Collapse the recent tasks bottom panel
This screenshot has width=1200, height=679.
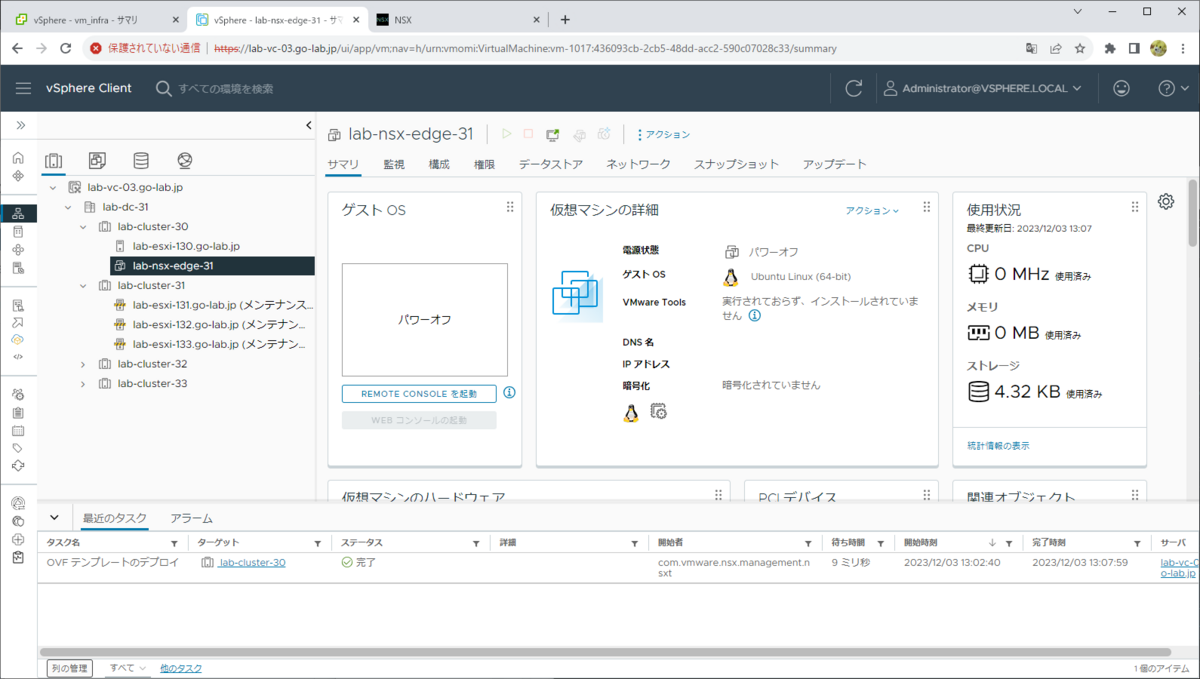[54, 518]
